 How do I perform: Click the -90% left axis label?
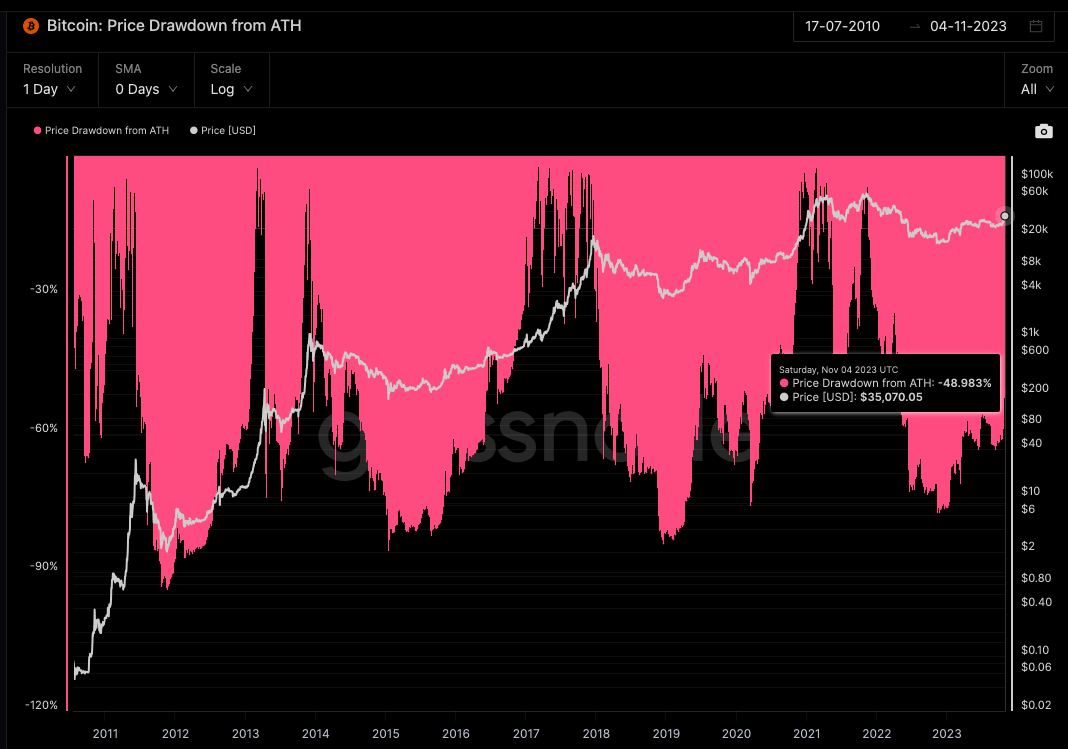(x=44, y=567)
